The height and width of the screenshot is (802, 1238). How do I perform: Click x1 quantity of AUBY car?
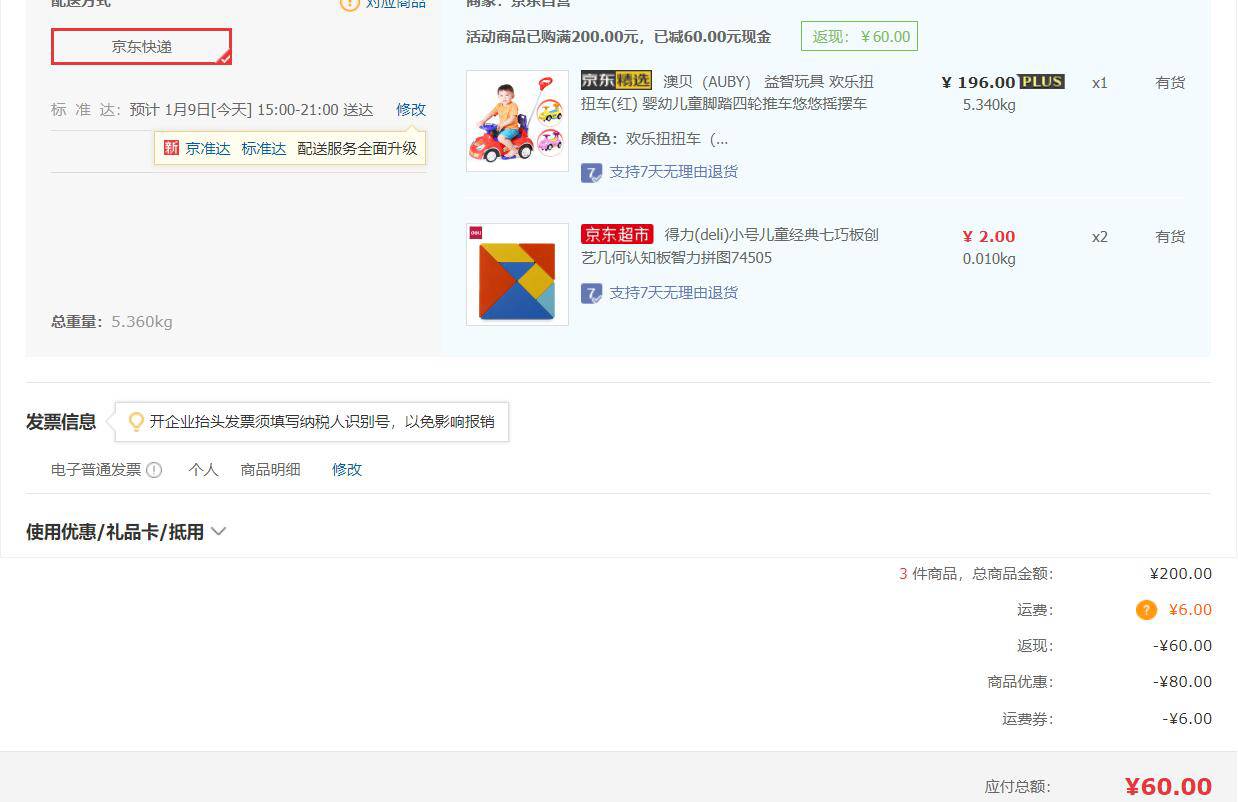(1100, 83)
